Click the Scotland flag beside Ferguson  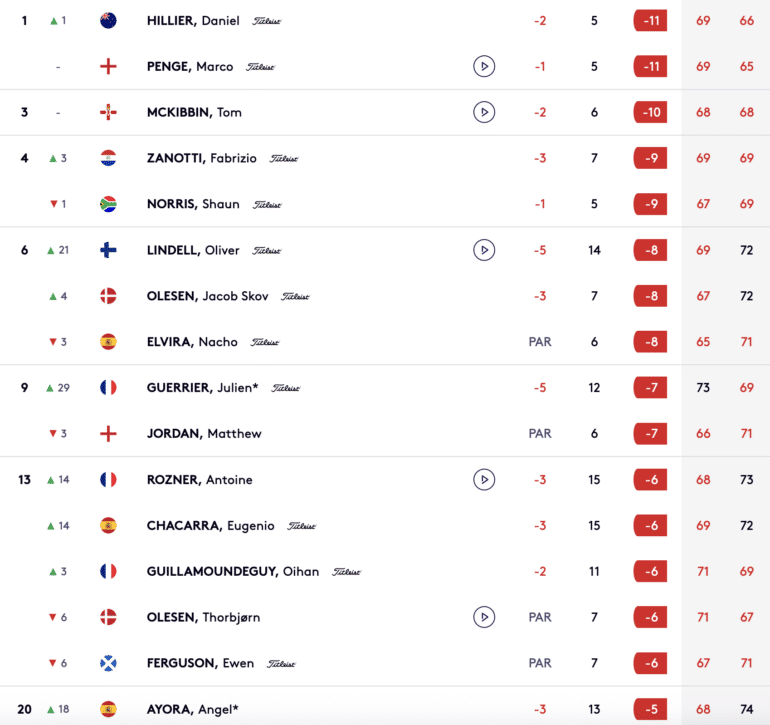pos(108,663)
